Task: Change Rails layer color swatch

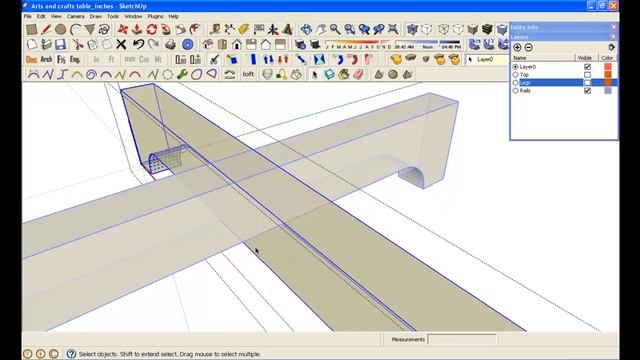Action: (608, 91)
